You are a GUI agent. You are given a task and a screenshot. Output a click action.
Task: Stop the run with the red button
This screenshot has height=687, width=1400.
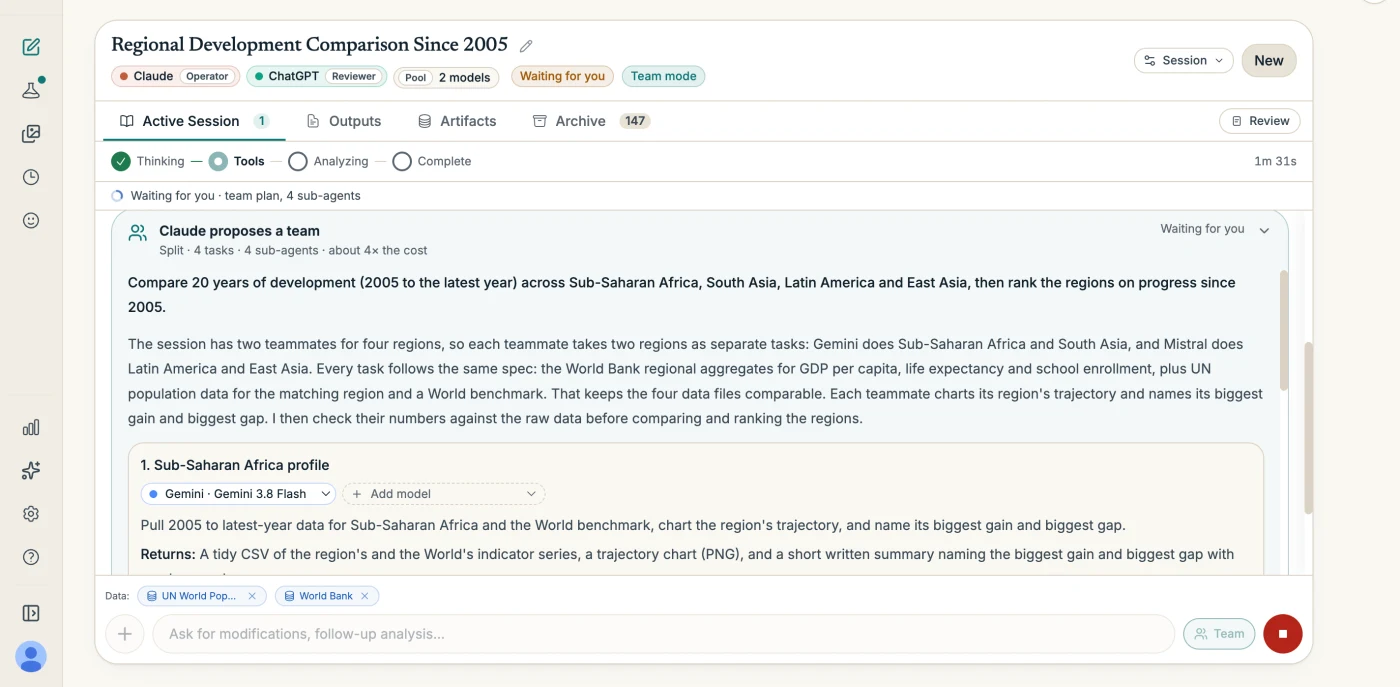[1283, 634]
